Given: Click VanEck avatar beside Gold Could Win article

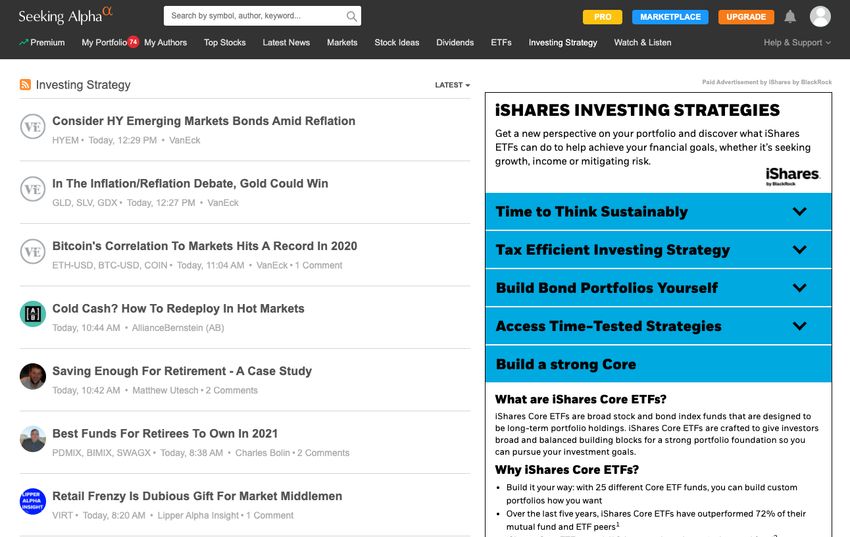Looking at the screenshot, I should click(x=33, y=189).
